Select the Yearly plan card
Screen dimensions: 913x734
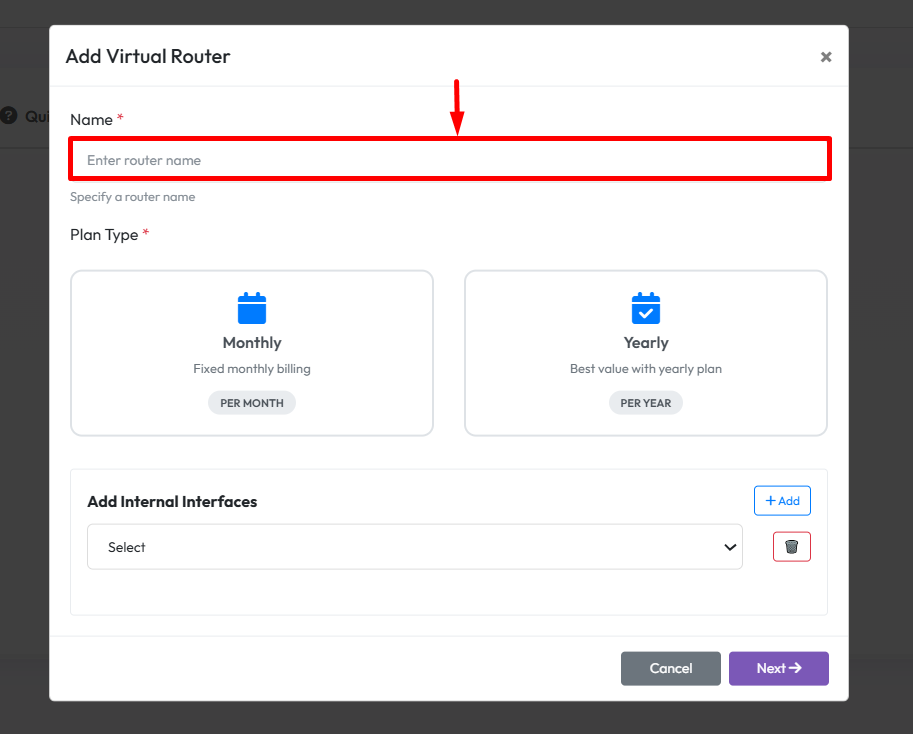645,353
